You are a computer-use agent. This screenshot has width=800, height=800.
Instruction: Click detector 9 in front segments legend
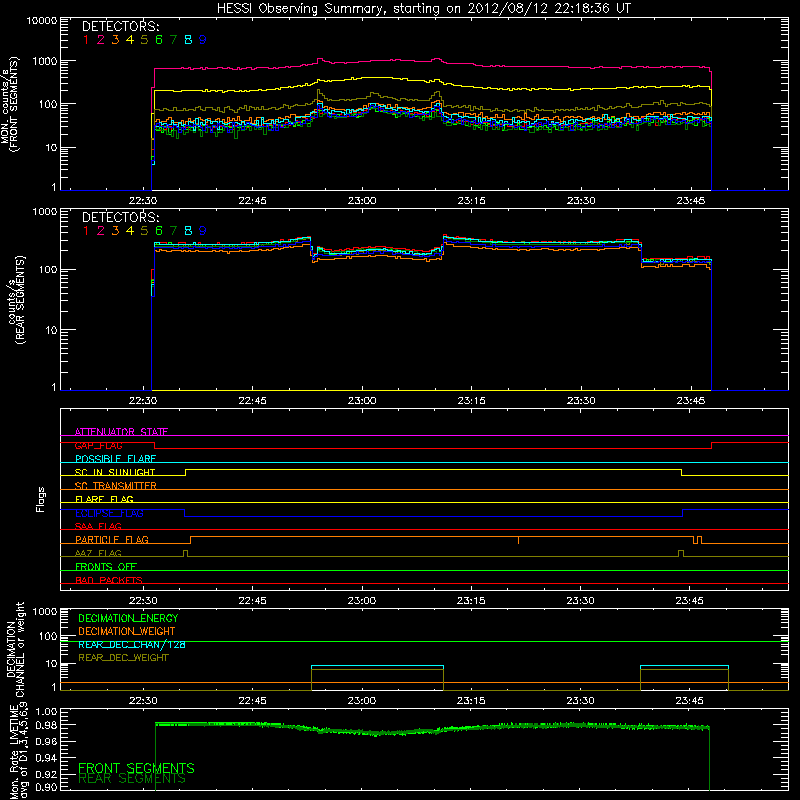coord(203,40)
